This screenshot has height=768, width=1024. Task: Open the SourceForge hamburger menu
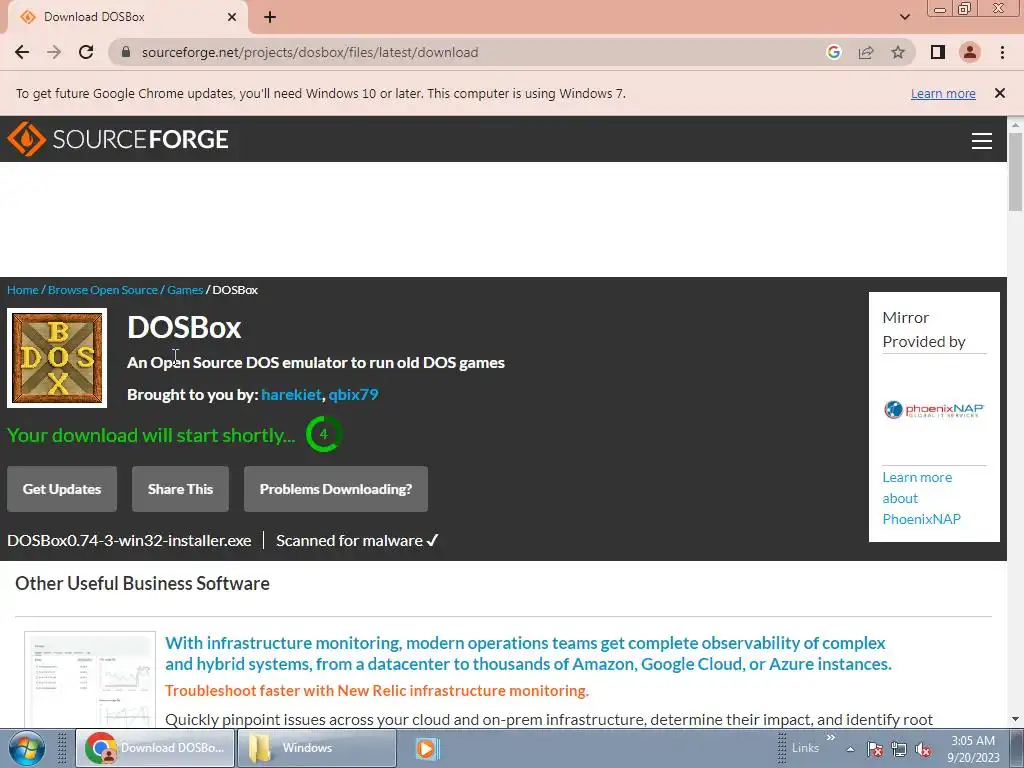pyautogui.click(x=982, y=140)
